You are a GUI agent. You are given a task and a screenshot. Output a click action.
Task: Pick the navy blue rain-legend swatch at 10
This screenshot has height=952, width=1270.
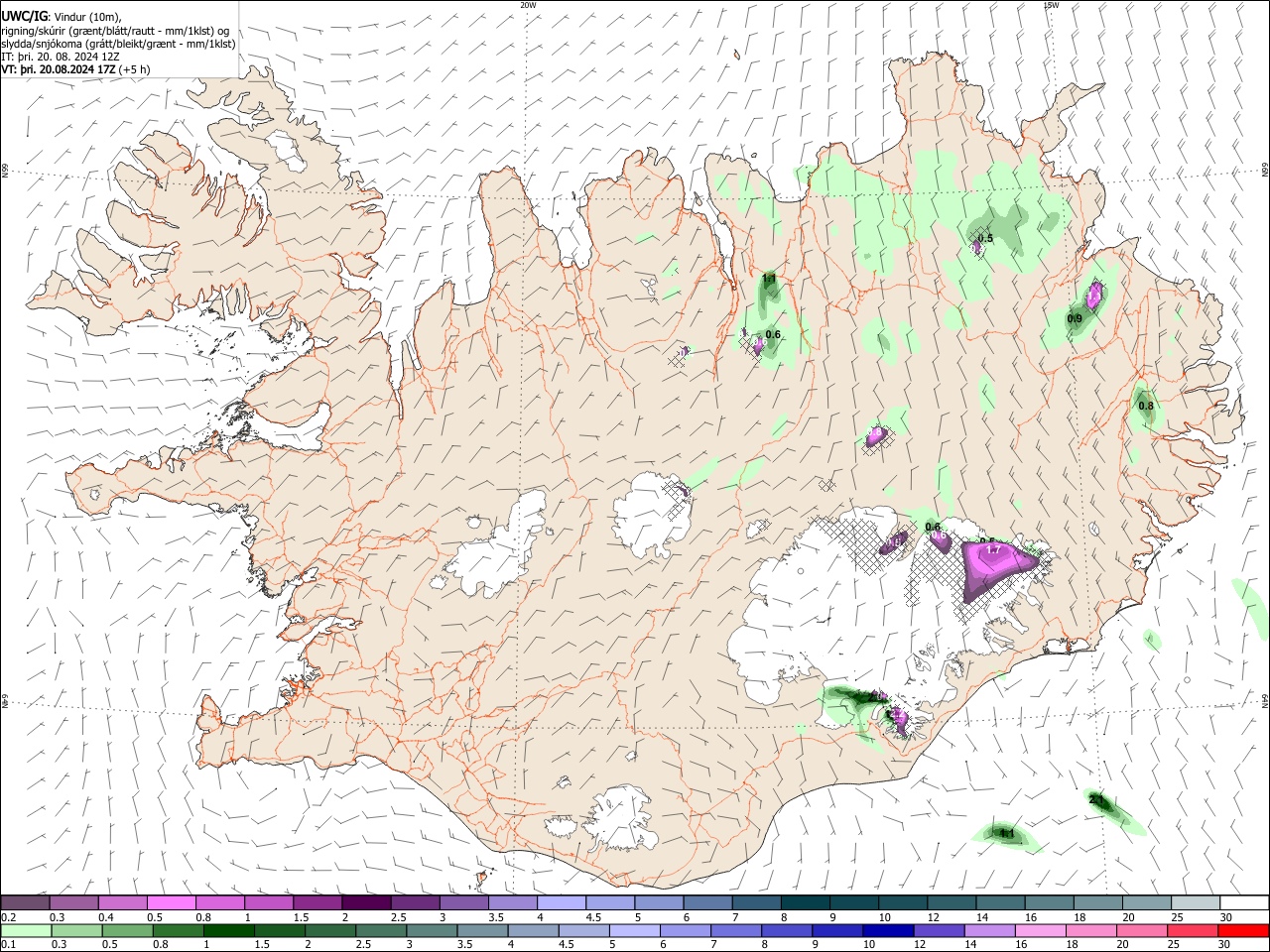pyautogui.click(x=888, y=930)
